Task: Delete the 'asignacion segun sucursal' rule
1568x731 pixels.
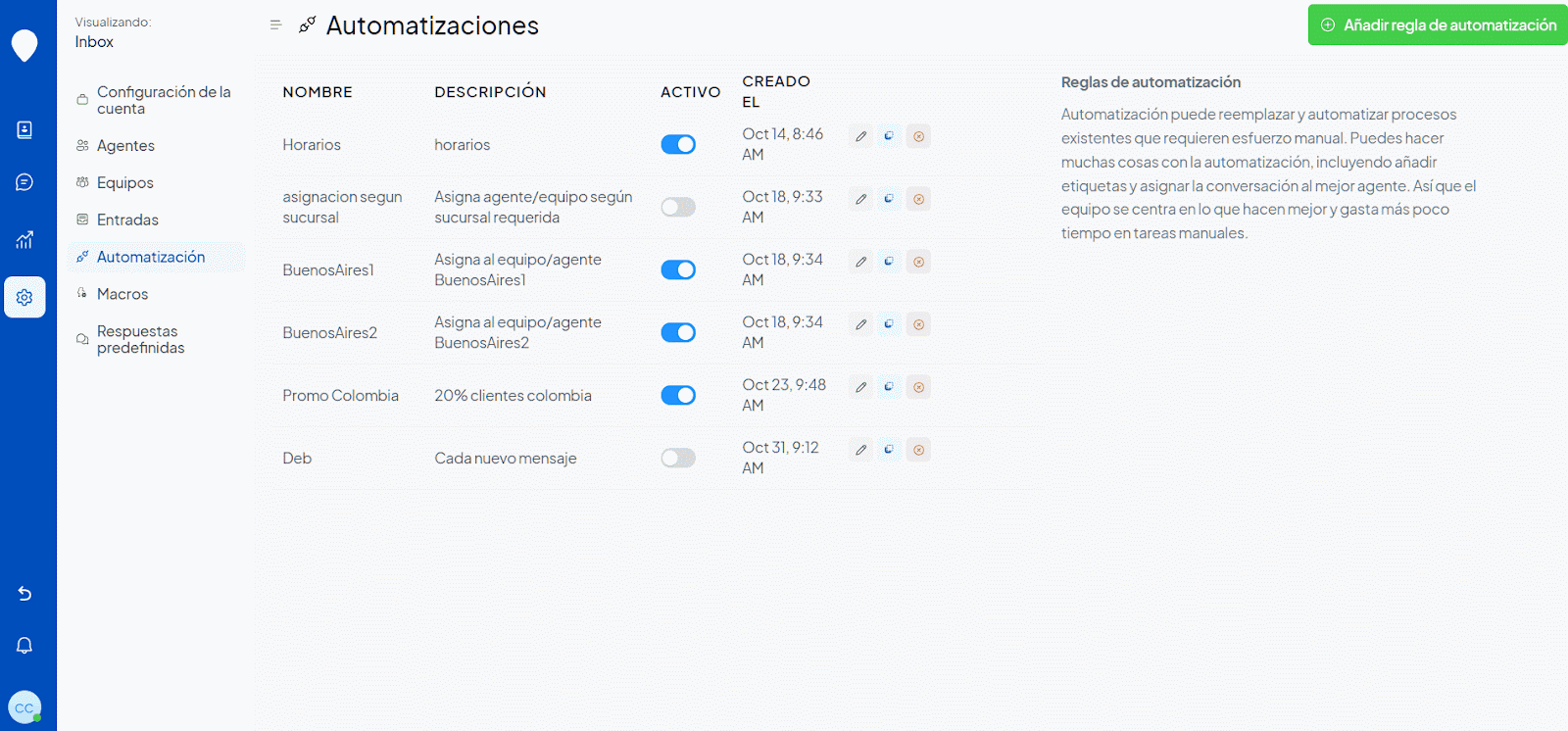Action: coord(918,199)
